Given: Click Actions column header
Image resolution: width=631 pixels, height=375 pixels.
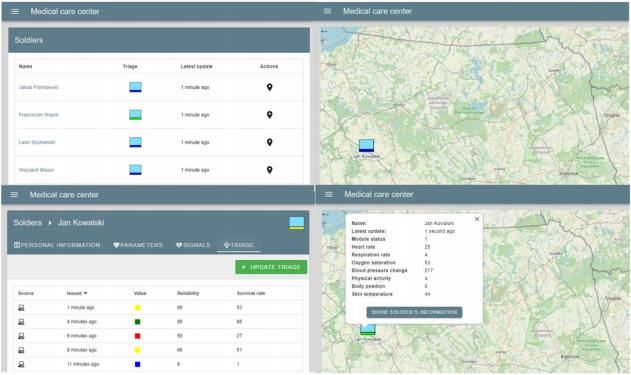Looking at the screenshot, I should point(269,66).
